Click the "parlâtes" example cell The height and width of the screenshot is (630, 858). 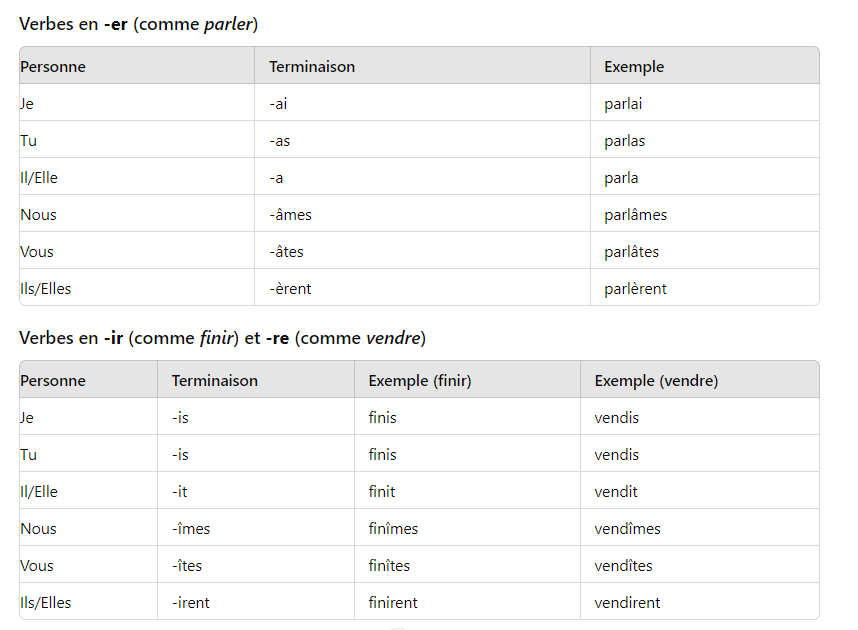click(x=631, y=252)
